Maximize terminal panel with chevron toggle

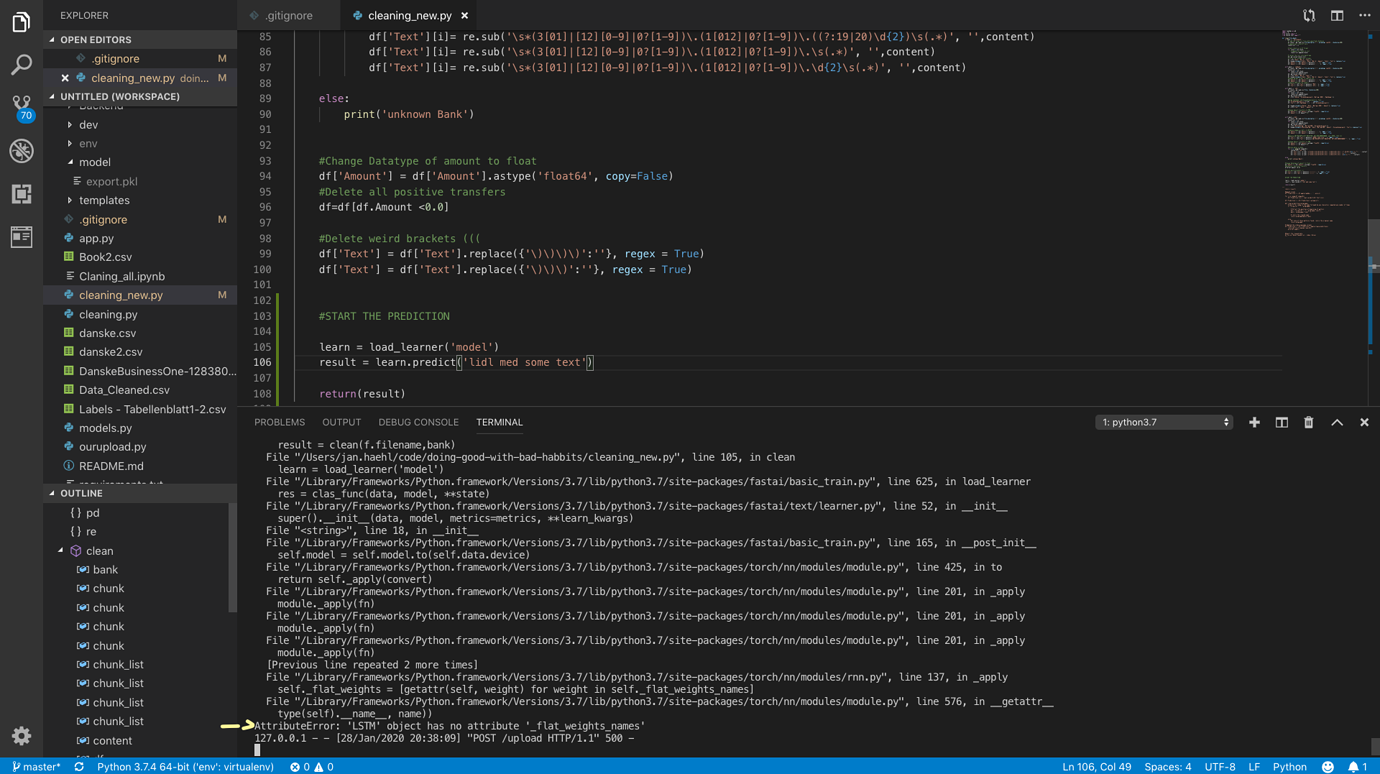1337,422
